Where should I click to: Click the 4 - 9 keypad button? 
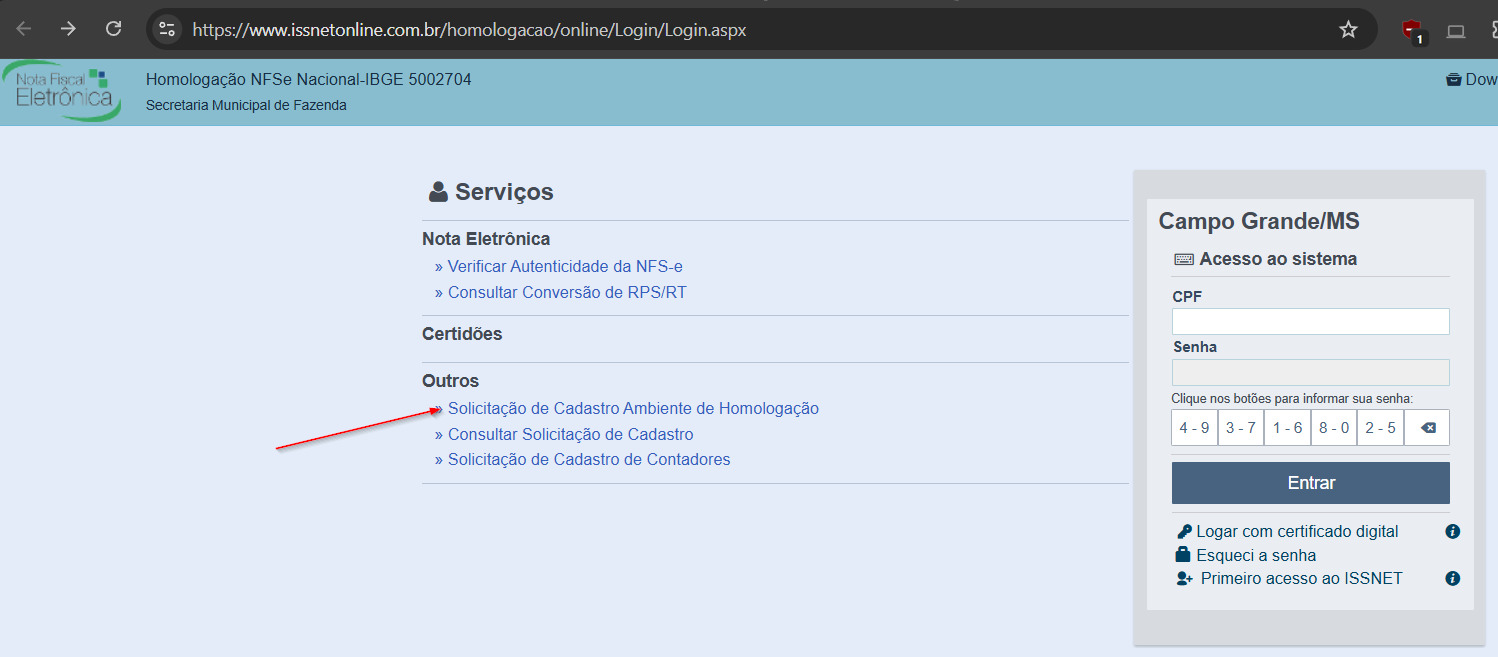1194,427
